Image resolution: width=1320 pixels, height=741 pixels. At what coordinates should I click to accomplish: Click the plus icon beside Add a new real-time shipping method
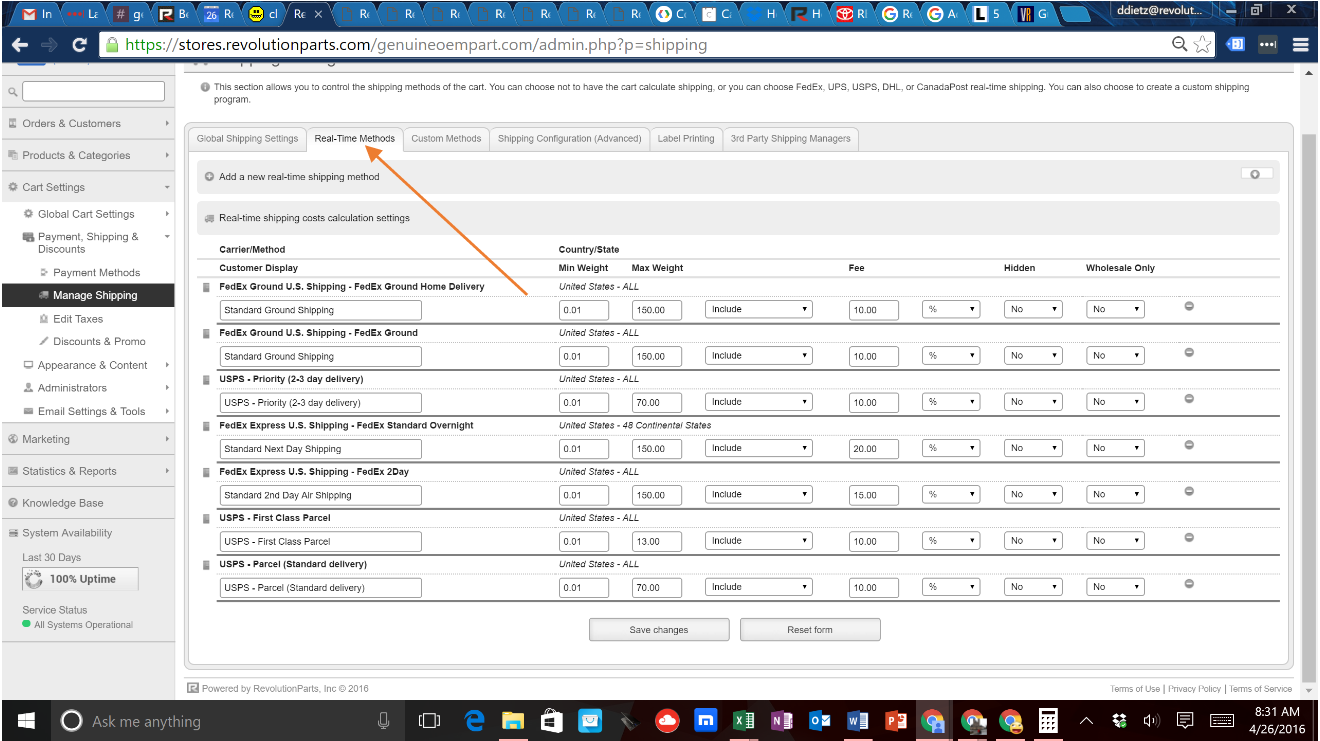pyautogui.click(x=210, y=177)
